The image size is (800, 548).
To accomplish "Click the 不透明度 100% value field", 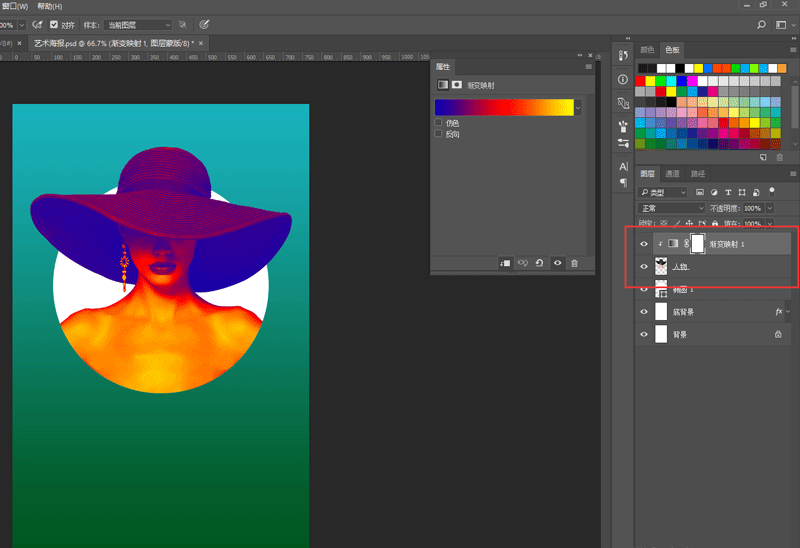I will [753, 208].
